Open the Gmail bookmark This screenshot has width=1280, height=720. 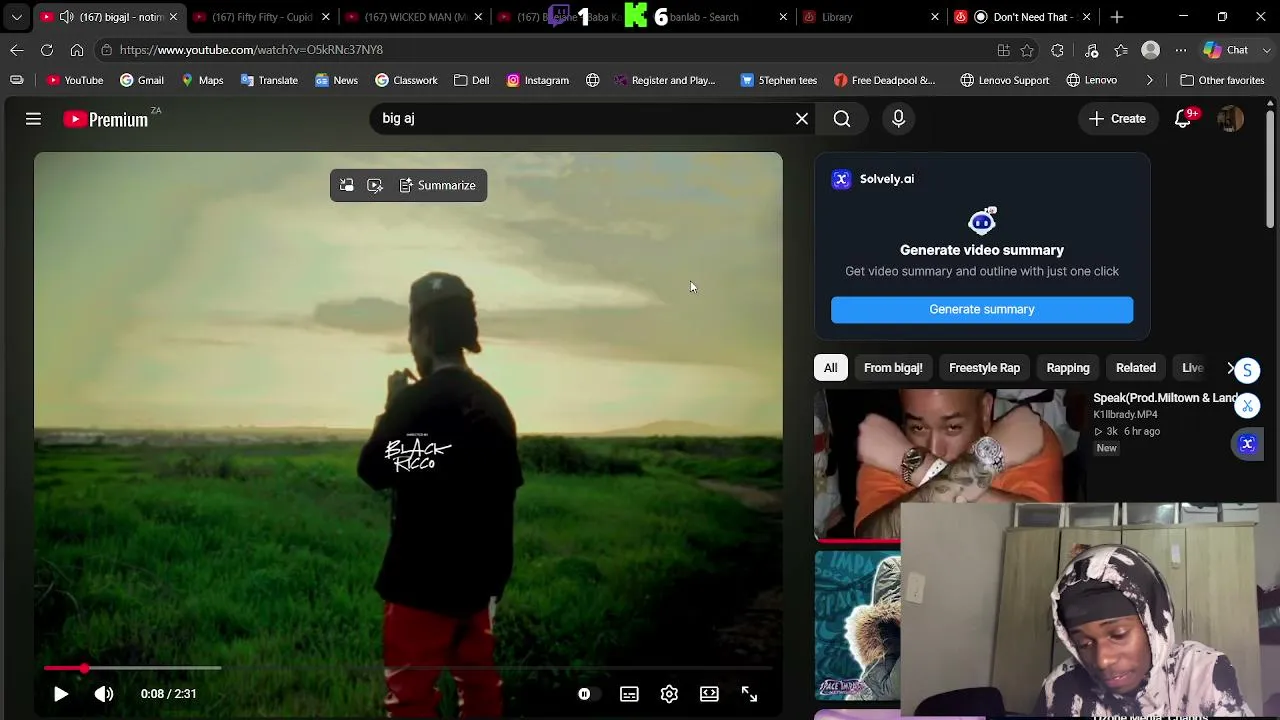141,80
